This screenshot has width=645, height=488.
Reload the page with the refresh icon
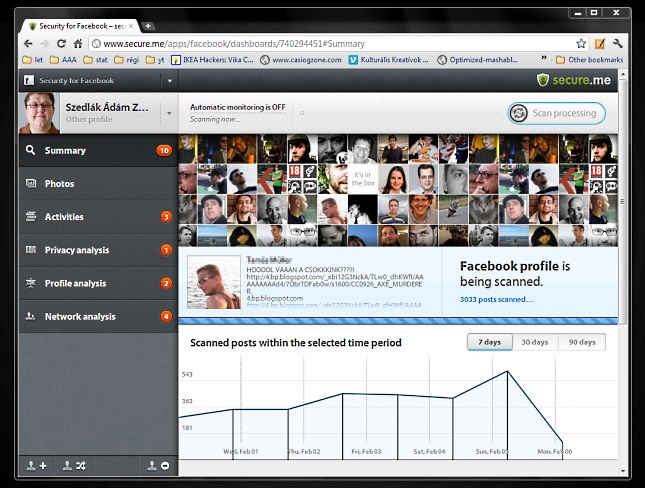[61, 44]
